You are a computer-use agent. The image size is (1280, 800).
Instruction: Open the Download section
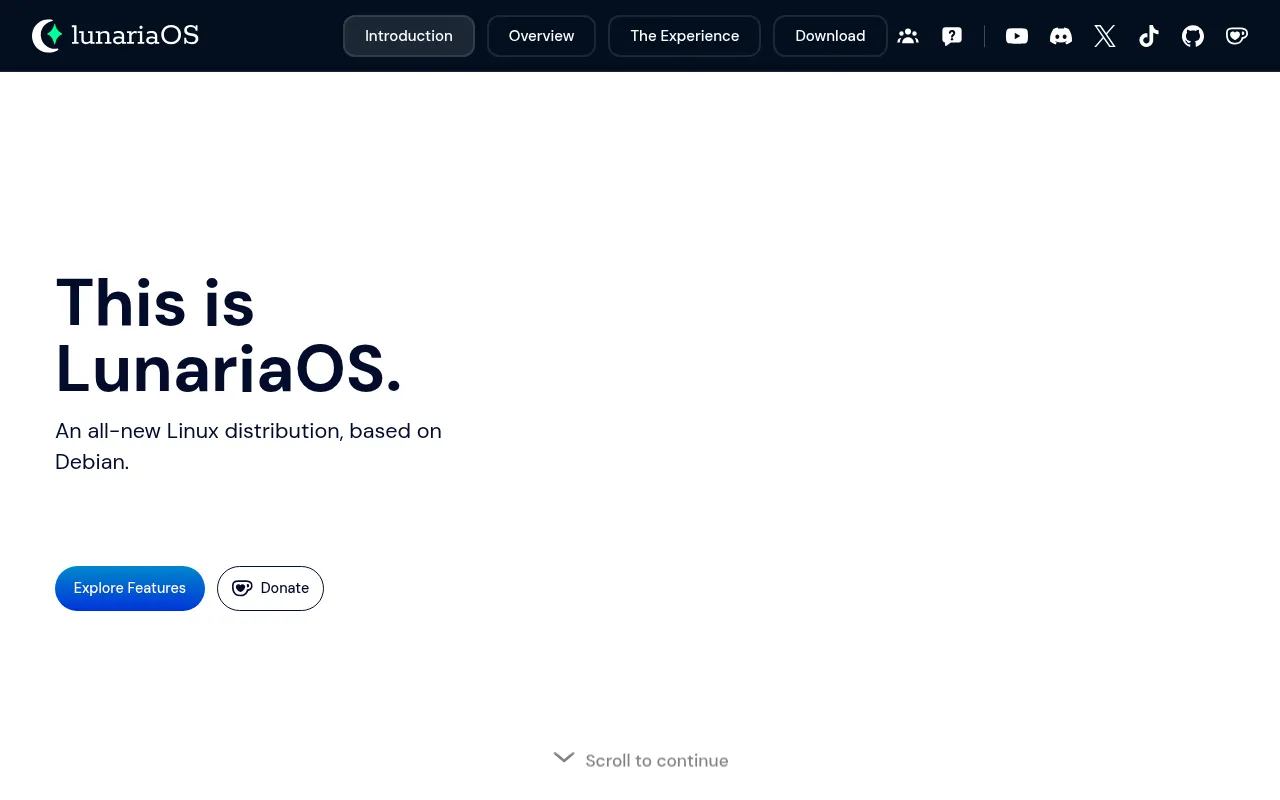[830, 36]
